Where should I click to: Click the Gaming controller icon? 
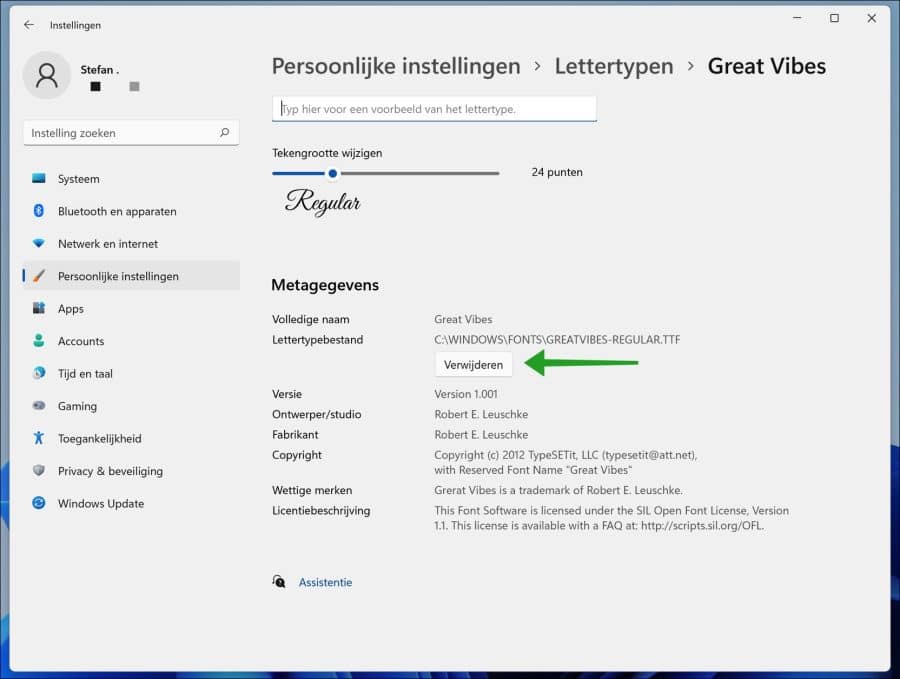tap(38, 406)
